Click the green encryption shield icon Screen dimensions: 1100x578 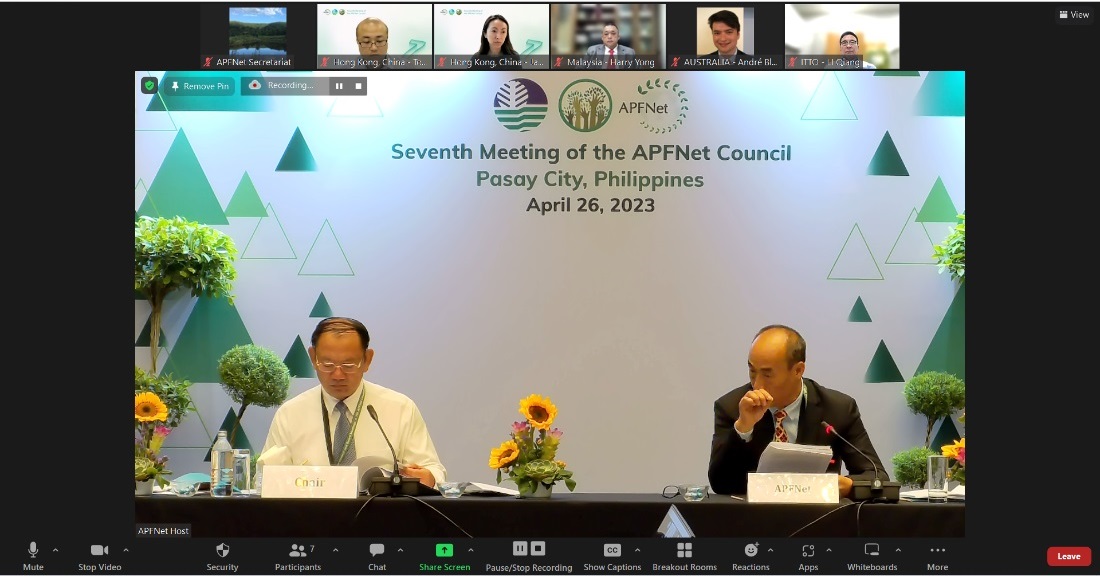pos(149,86)
